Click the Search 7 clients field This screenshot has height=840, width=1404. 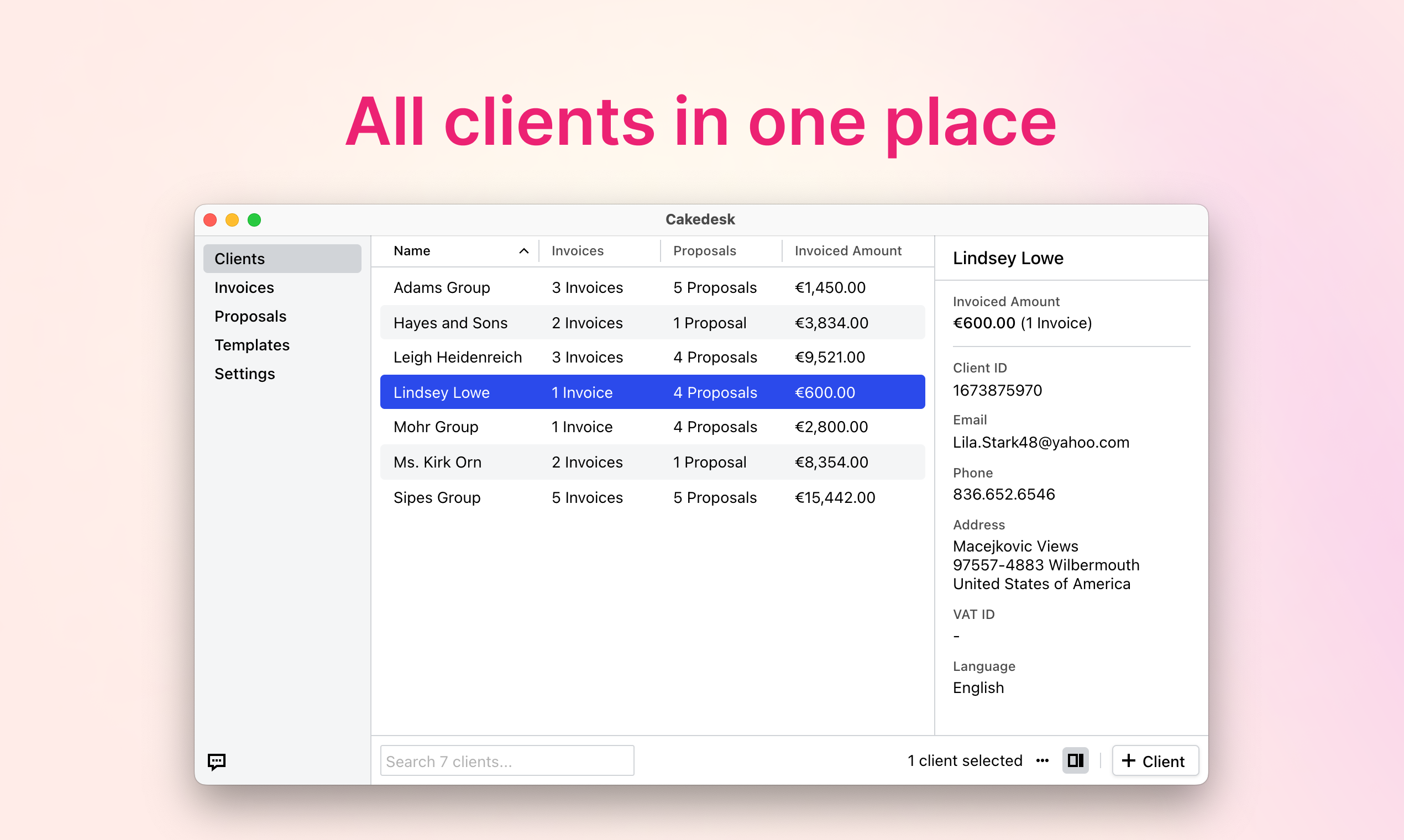[x=507, y=761]
